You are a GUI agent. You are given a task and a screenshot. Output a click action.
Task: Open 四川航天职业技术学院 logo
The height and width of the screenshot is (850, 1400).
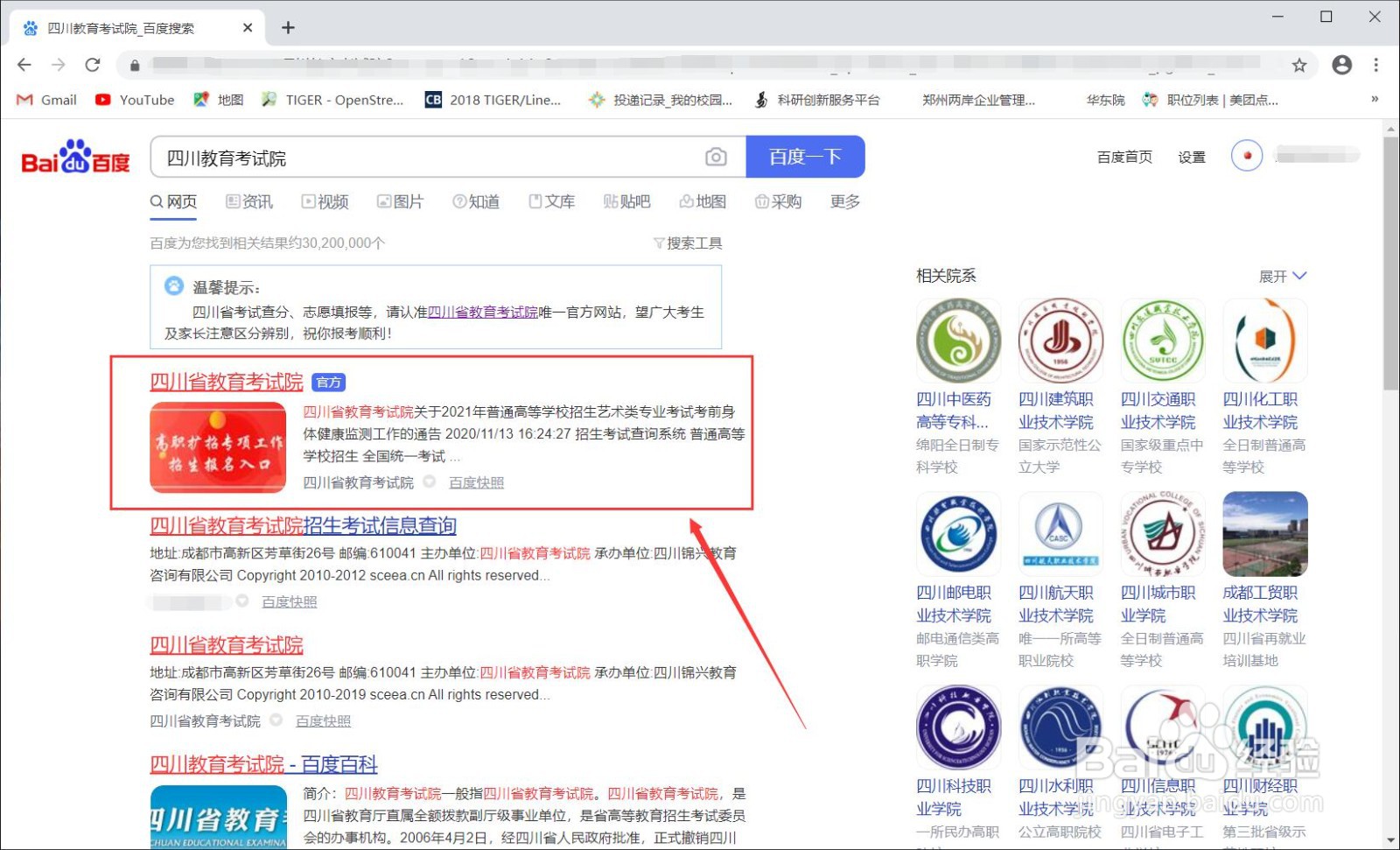[1060, 534]
